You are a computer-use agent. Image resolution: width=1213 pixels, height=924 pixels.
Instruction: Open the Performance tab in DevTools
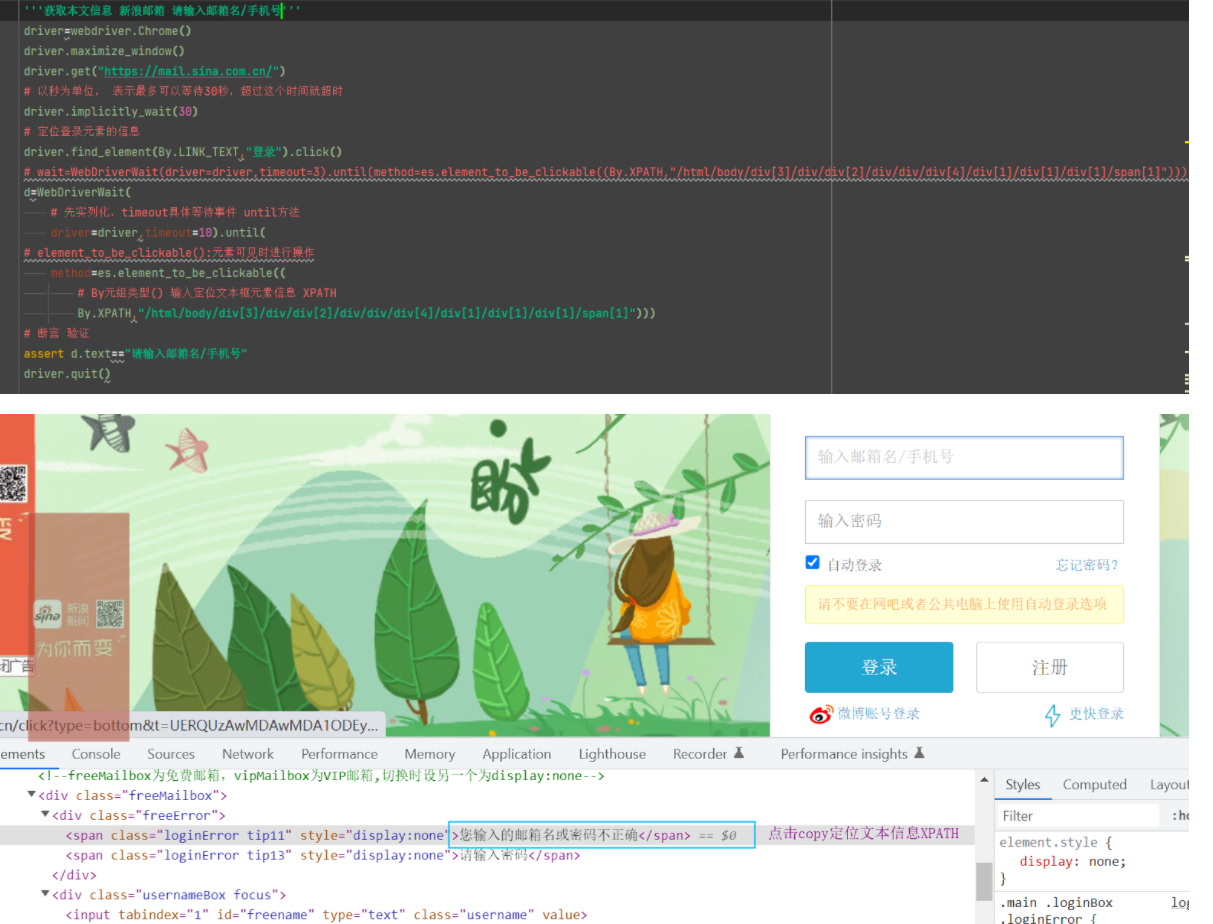(x=339, y=754)
